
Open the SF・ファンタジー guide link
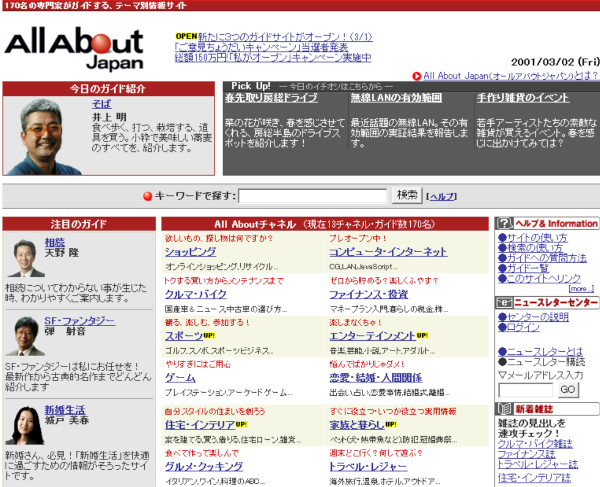[80, 321]
